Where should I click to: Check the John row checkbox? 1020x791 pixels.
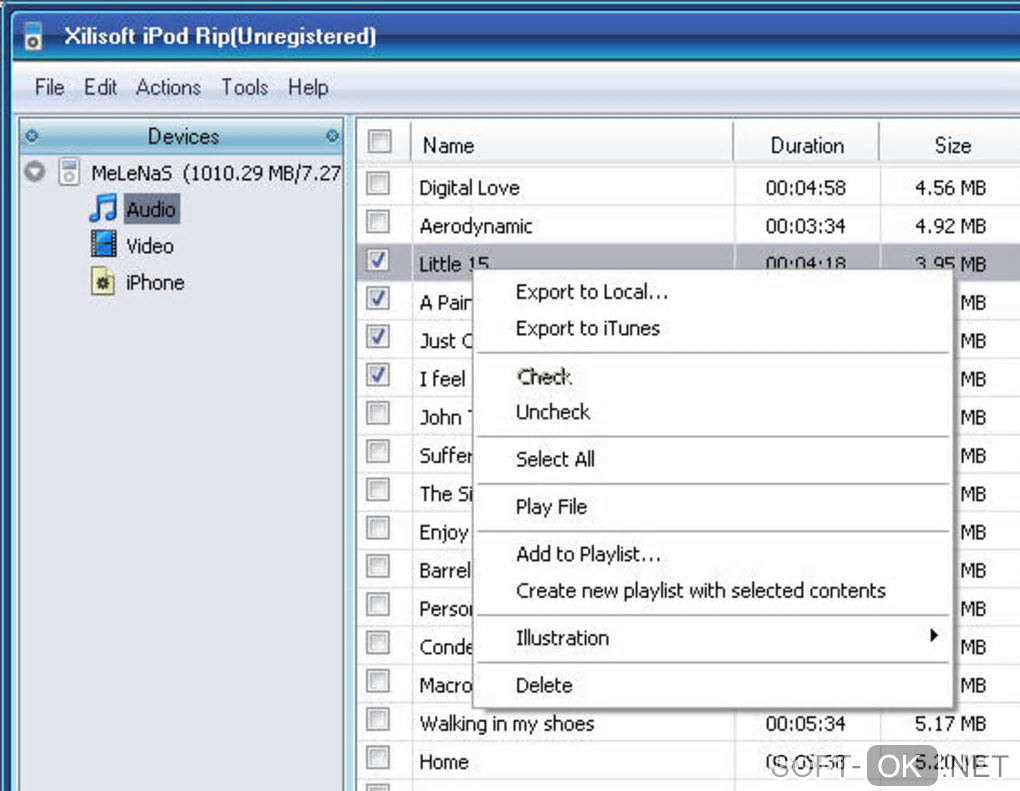coord(378,414)
